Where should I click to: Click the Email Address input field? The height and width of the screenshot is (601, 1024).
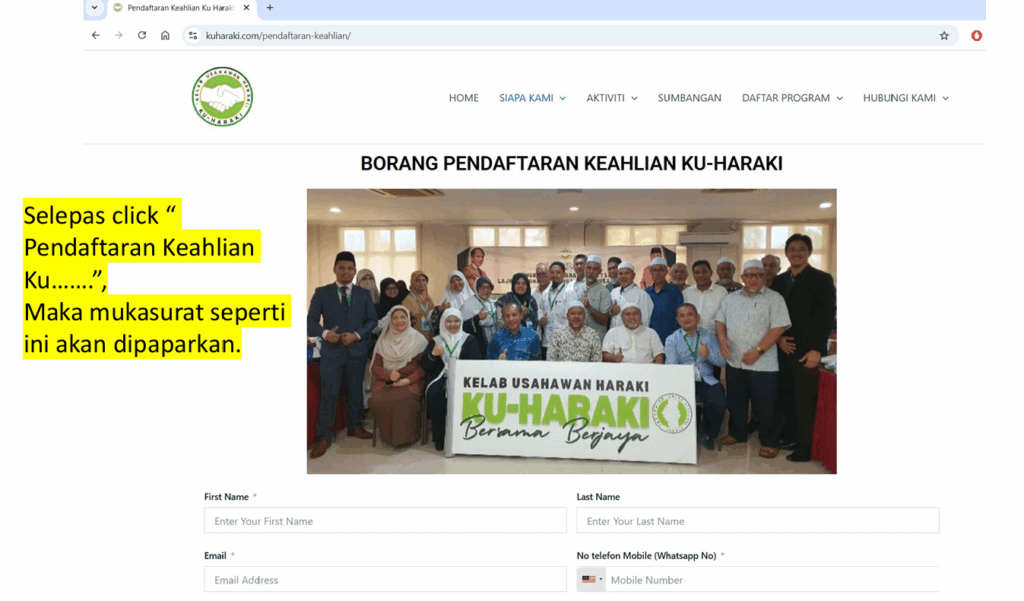[385, 580]
